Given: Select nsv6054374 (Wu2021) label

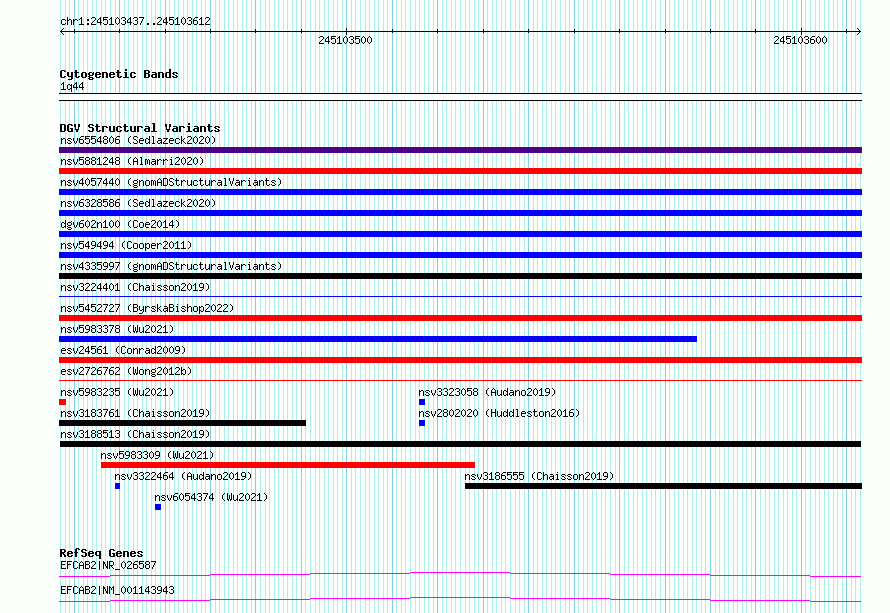Looking at the screenshot, I should (211, 497).
